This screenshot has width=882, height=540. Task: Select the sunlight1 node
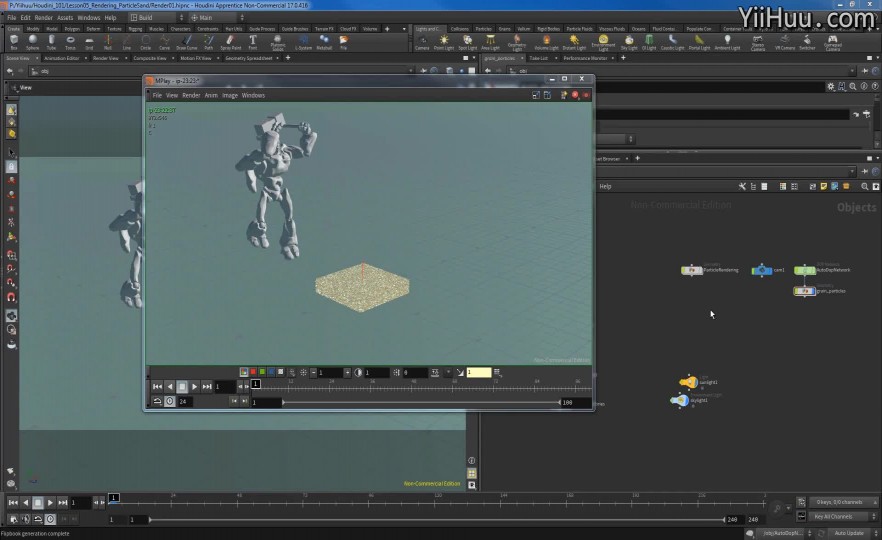click(690, 382)
